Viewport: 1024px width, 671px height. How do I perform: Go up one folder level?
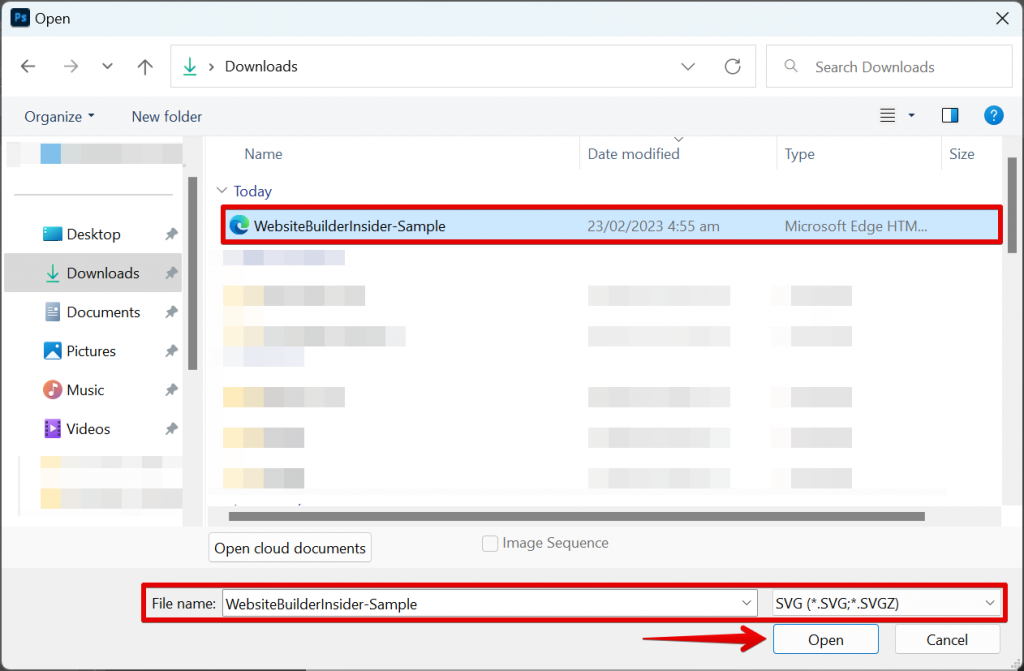tap(145, 66)
